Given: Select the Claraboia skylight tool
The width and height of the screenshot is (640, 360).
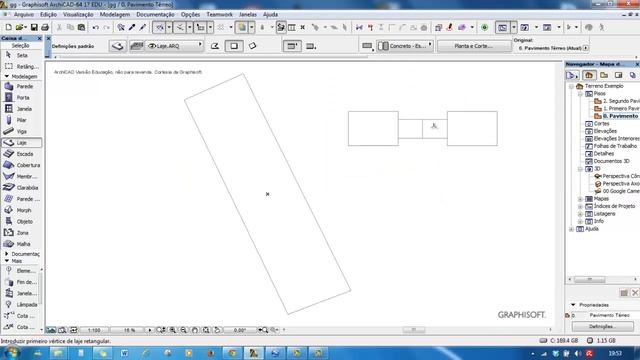Looking at the screenshot, I should [21, 188].
